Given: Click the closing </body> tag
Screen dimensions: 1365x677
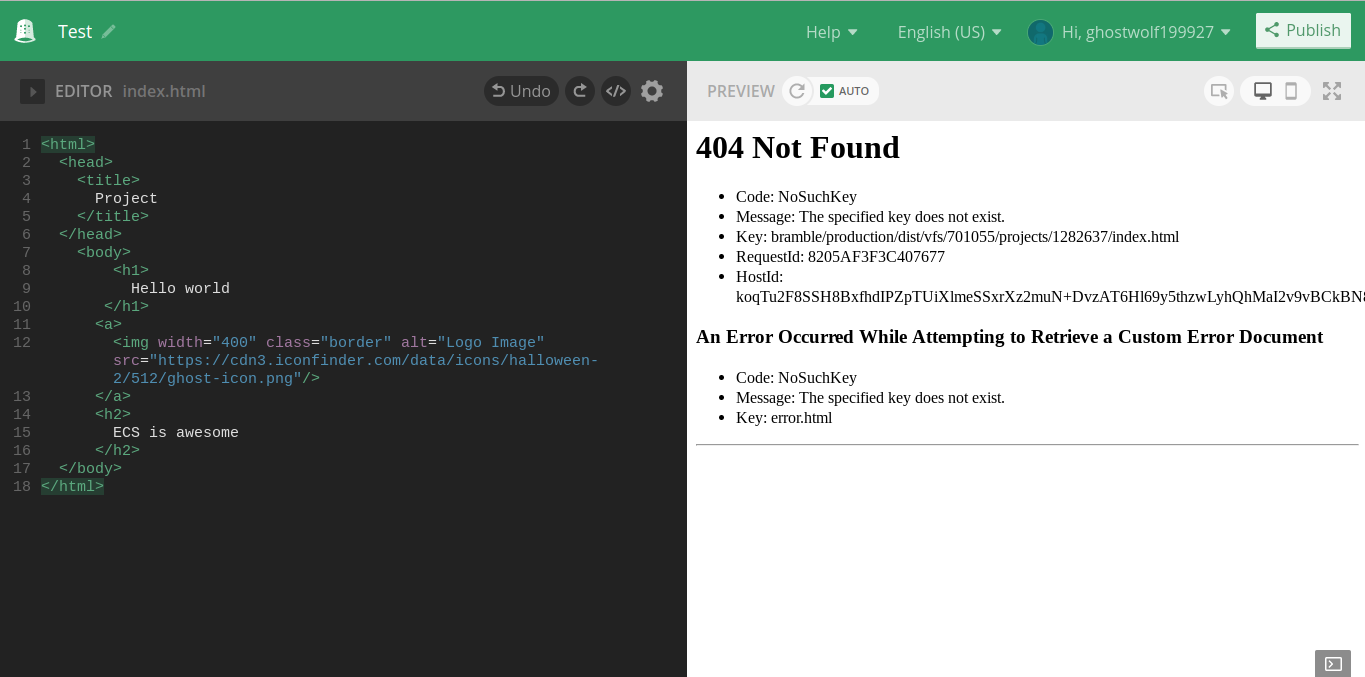Looking at the screenshot, I should pos(90,469).
